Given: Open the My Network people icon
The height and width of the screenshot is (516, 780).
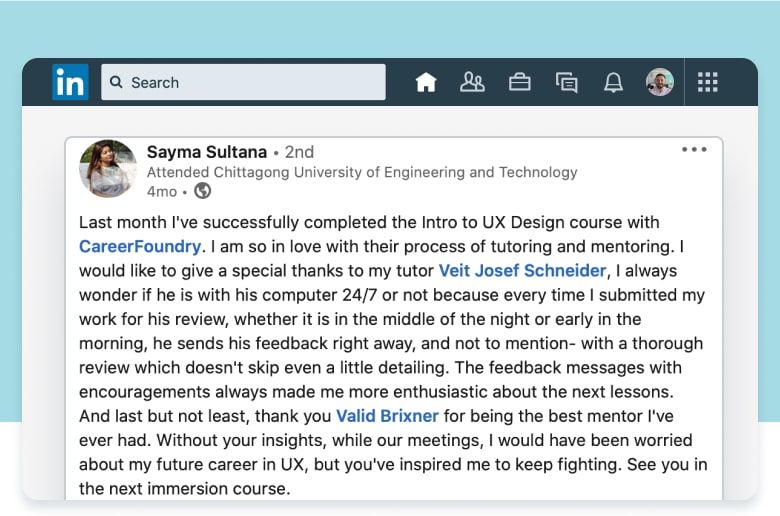Looking at the screenshot, I should [x=472, y=82].
